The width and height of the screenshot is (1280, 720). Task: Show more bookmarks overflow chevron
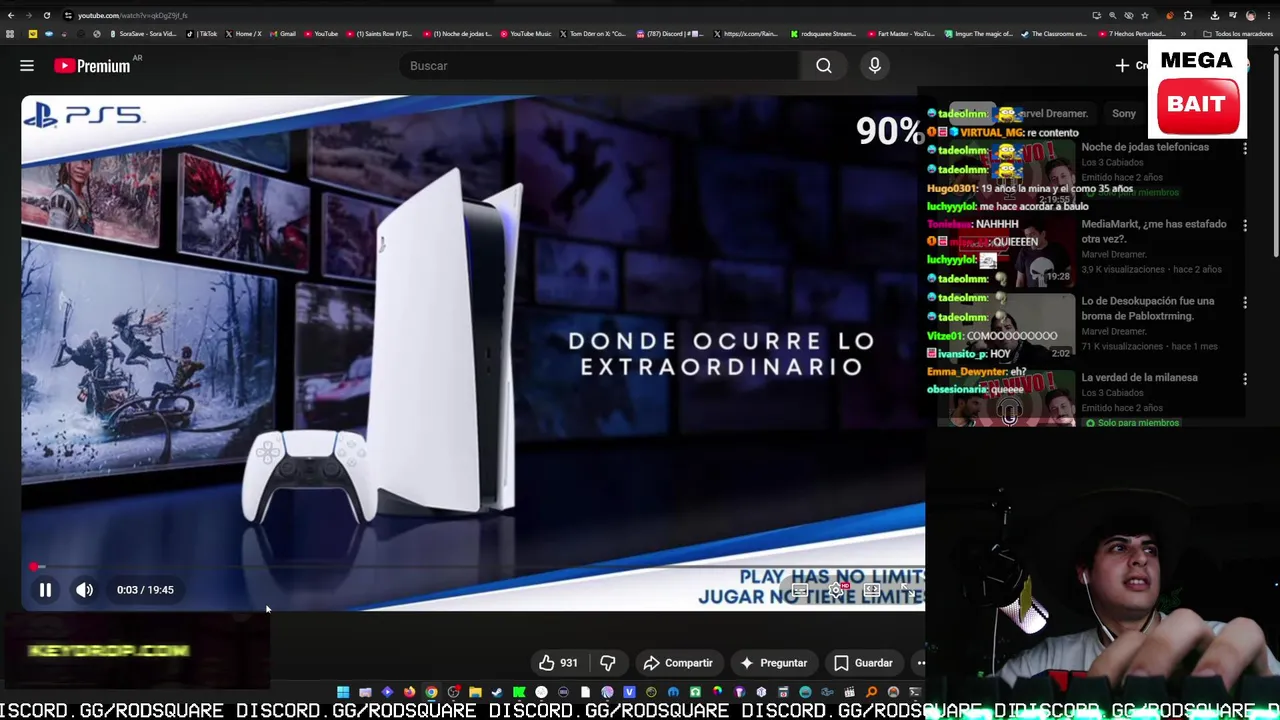(1183, 34)
